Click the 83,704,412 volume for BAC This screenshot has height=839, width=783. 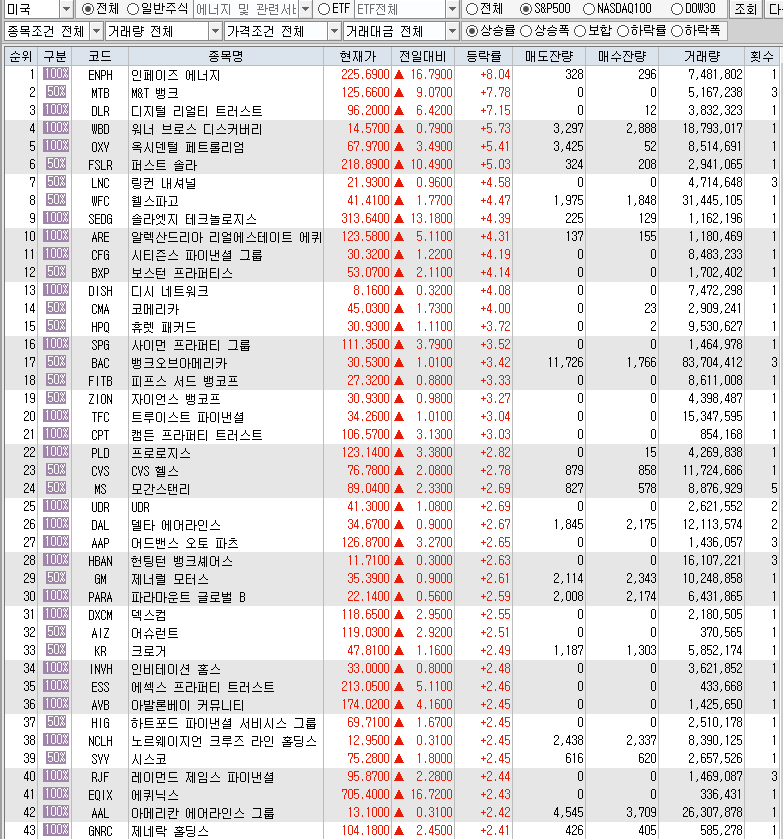tap(712, 363)
